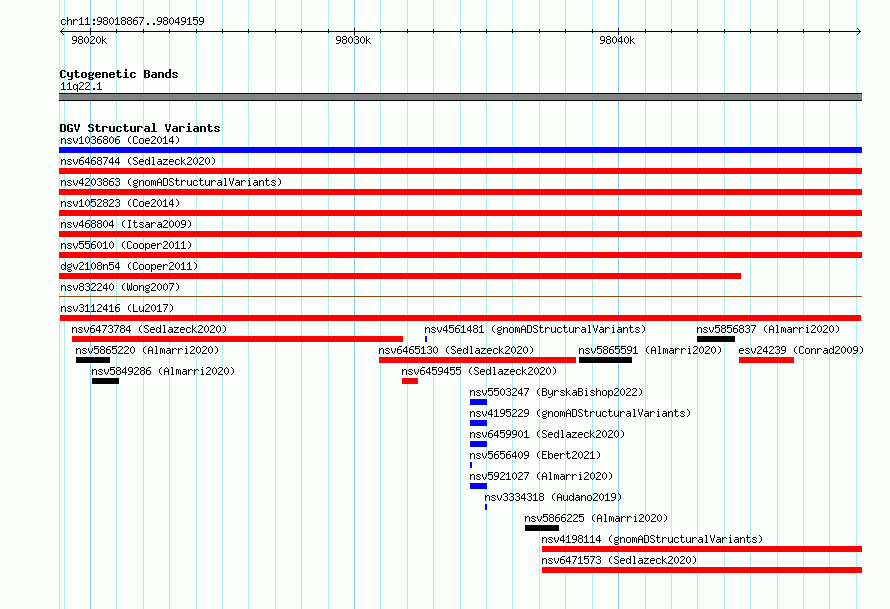Click the 11q22.1 band label

pos(81,86)
